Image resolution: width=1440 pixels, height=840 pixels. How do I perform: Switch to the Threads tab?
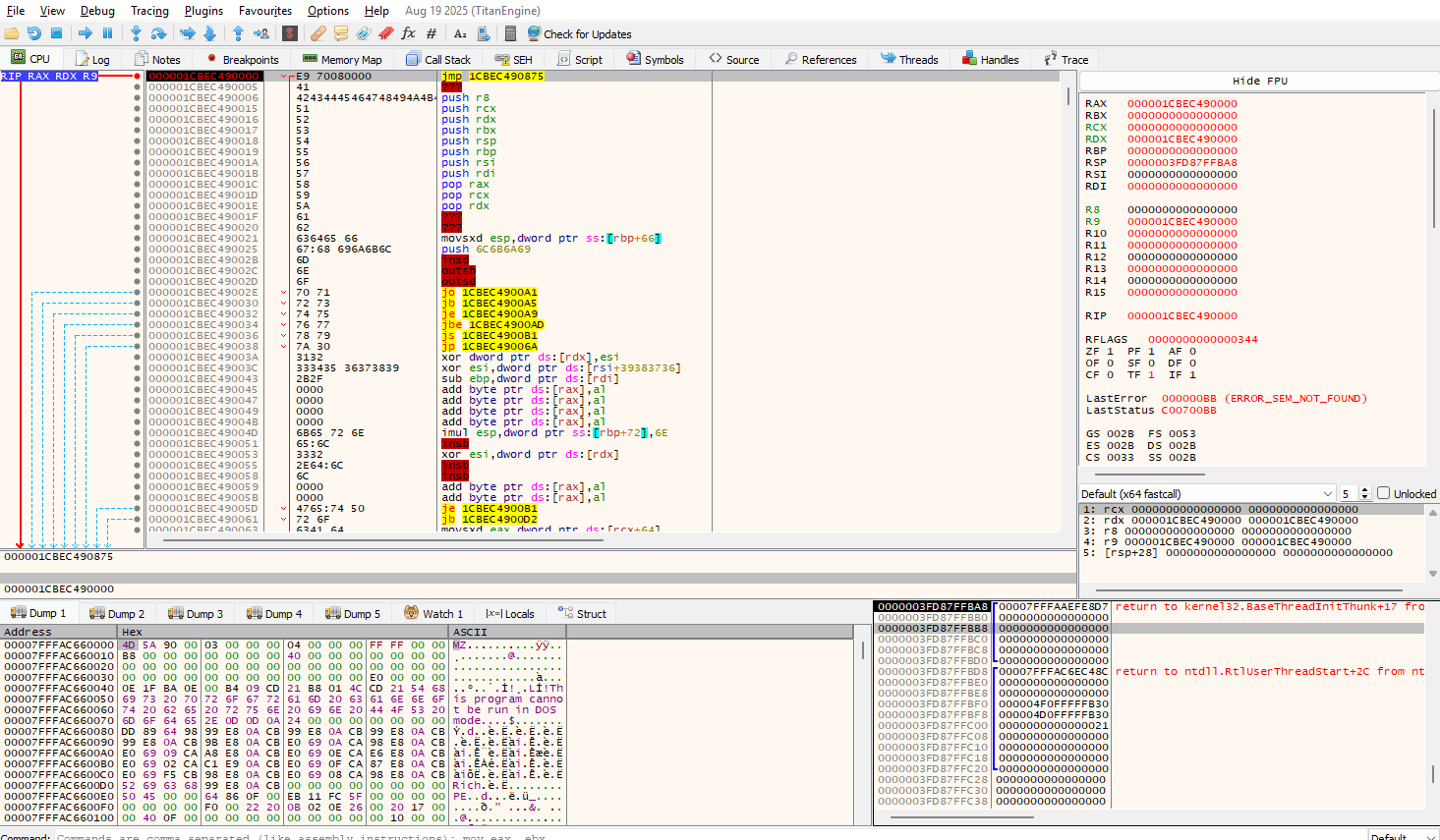[x=909, y=59]
